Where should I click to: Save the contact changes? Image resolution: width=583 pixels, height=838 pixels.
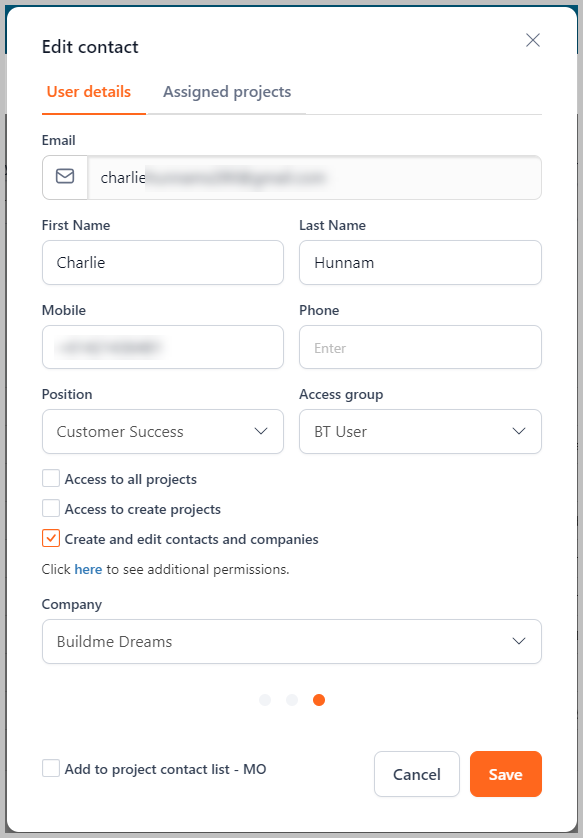point(506,774)
